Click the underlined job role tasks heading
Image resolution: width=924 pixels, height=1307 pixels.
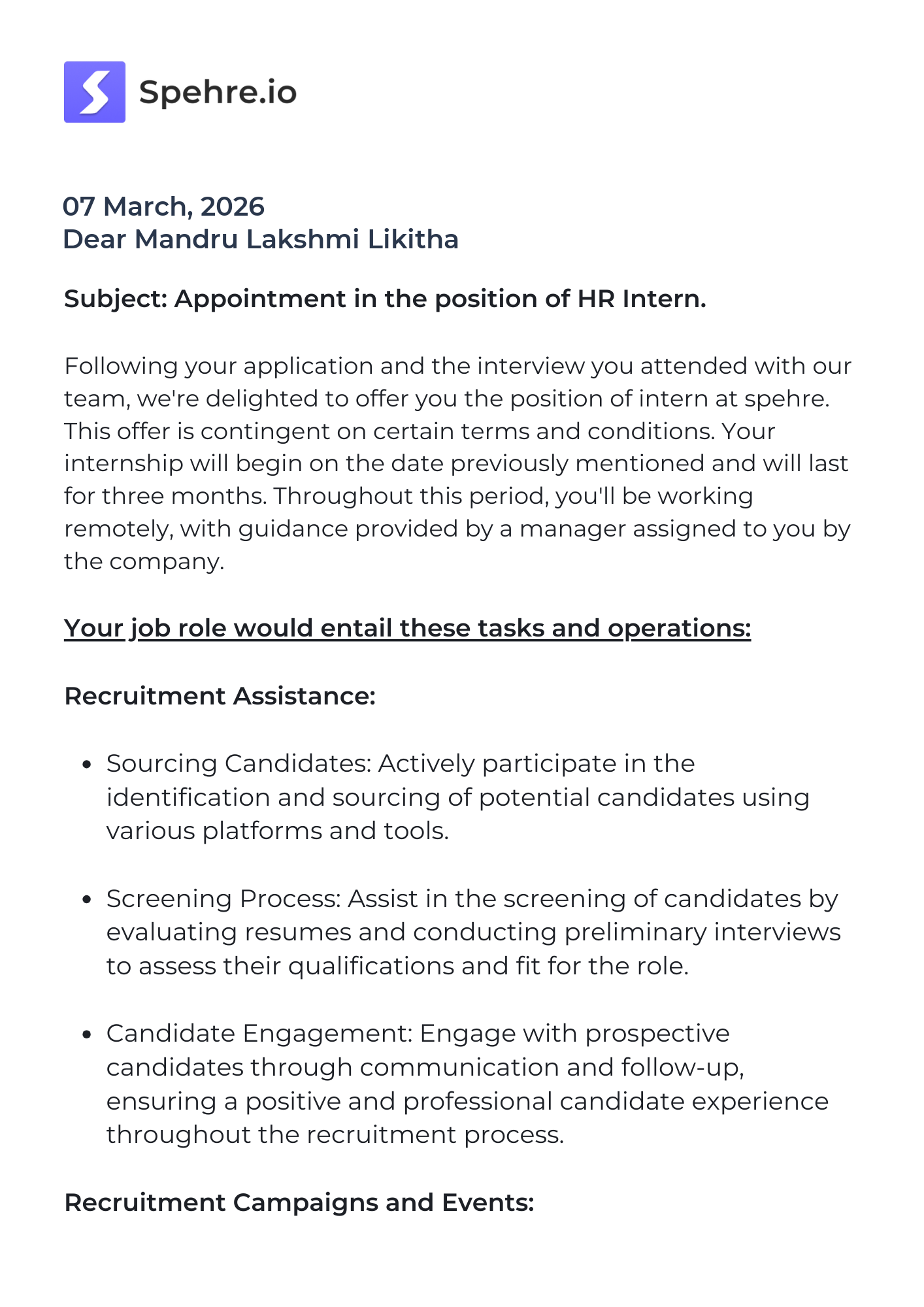tap(407, 628)
